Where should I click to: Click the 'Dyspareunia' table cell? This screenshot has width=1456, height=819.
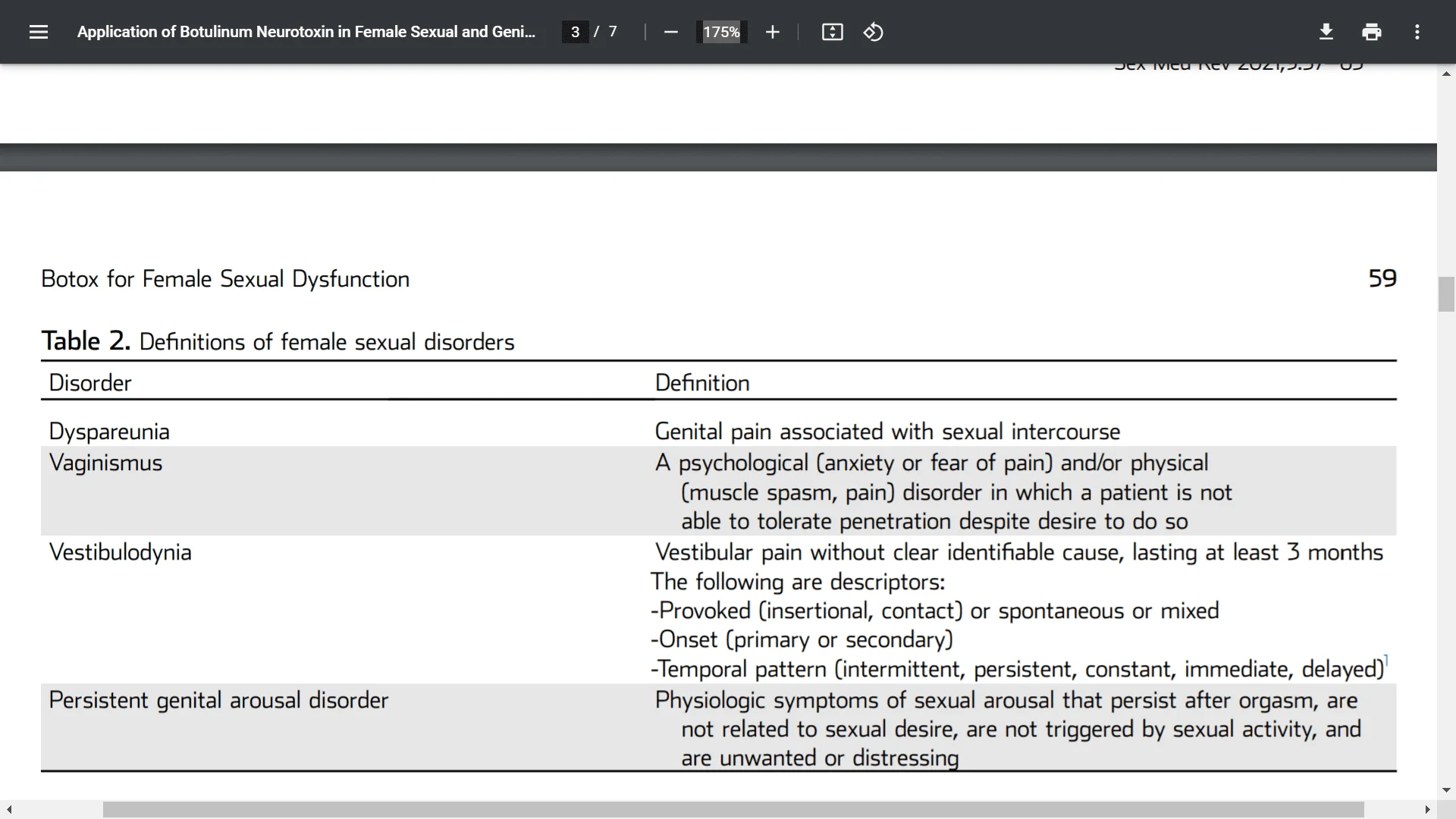109,431
